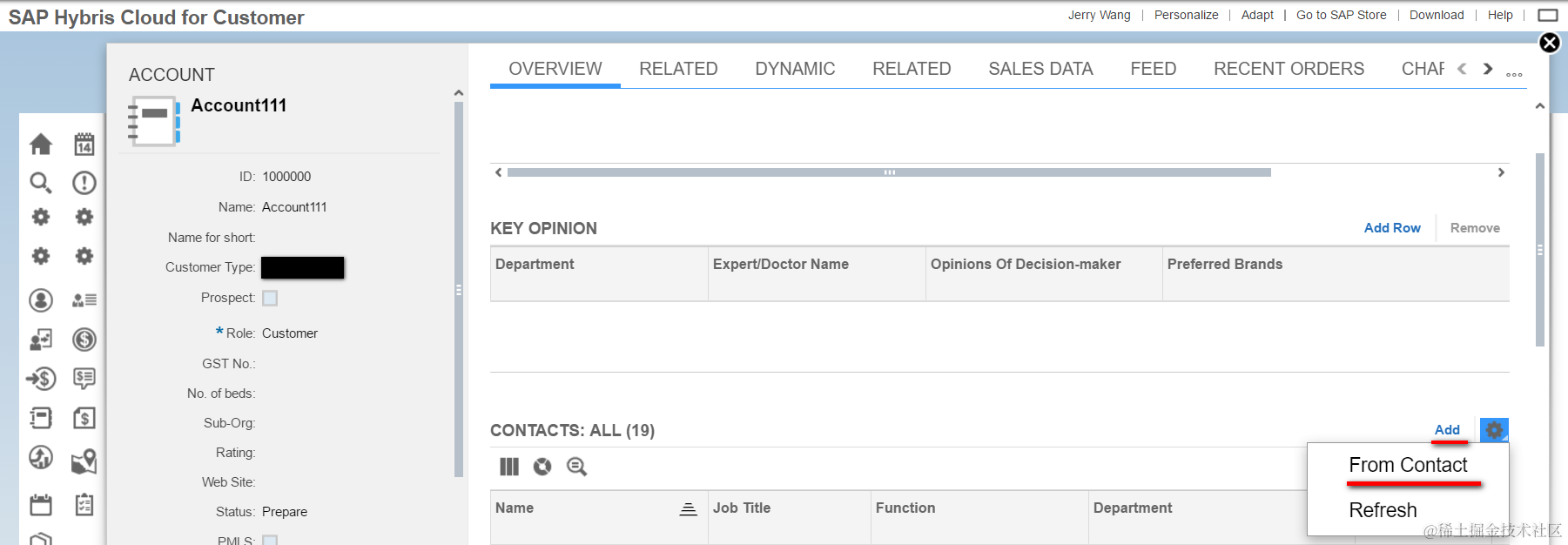Open the dollar coin circle icon
The height and width of the screenshot is (545, 1568).
[x=84, y=340]
